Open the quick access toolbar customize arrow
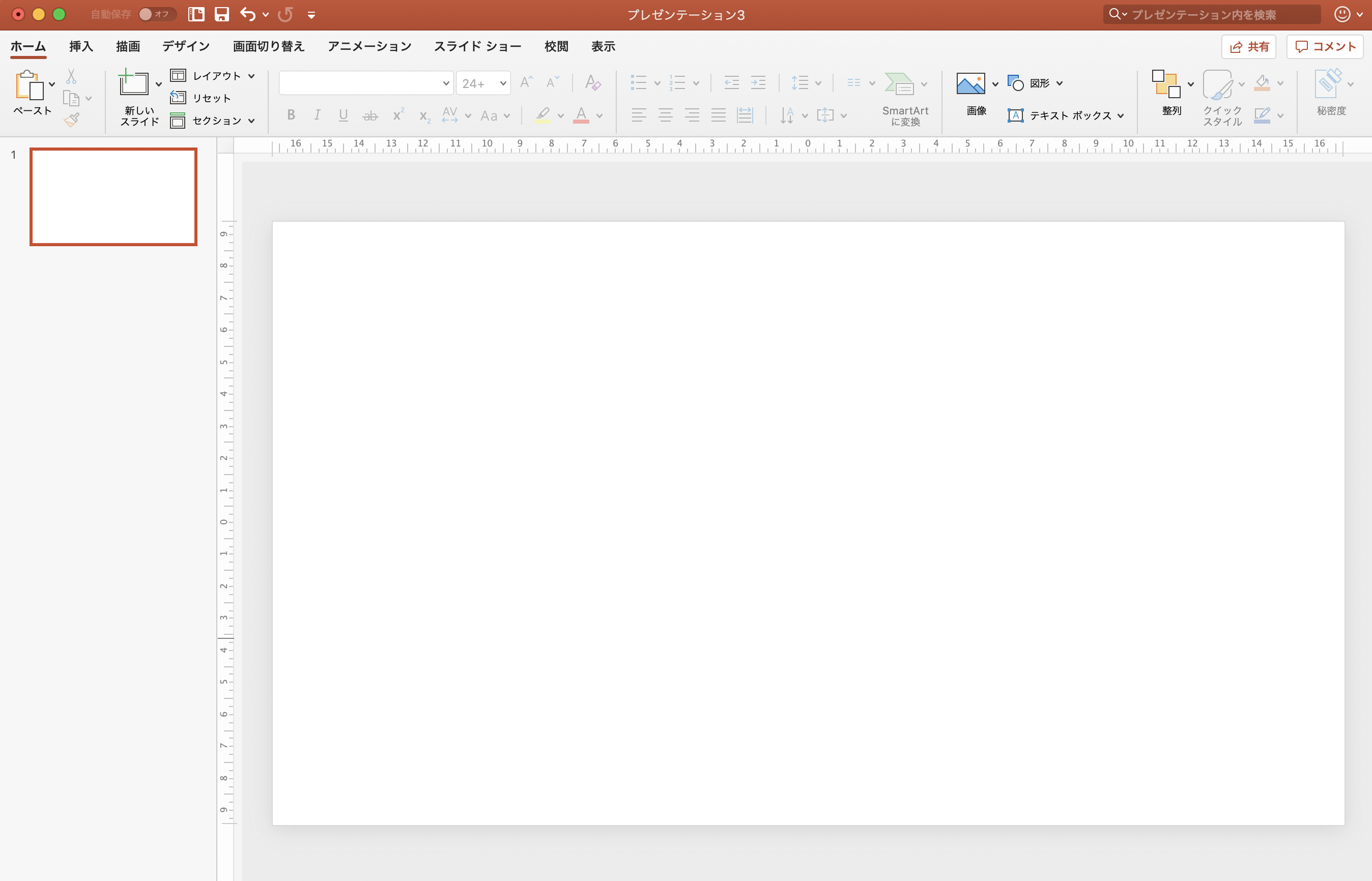 pos(311,15)
